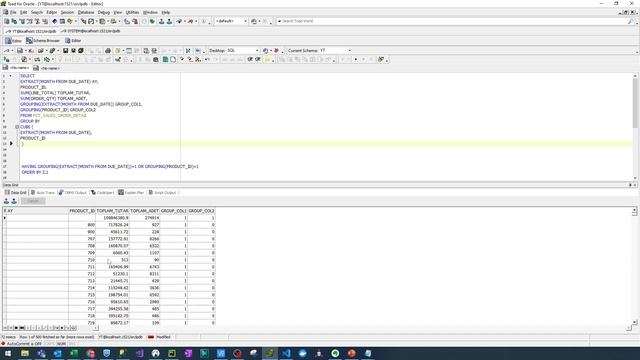Viewport: 640px width, 360px height.
Task: Switch to the Script Output tab
Action: 162,193
